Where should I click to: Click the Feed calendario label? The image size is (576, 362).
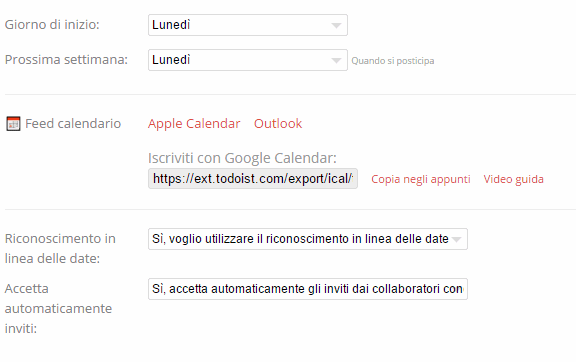point(73,124)
